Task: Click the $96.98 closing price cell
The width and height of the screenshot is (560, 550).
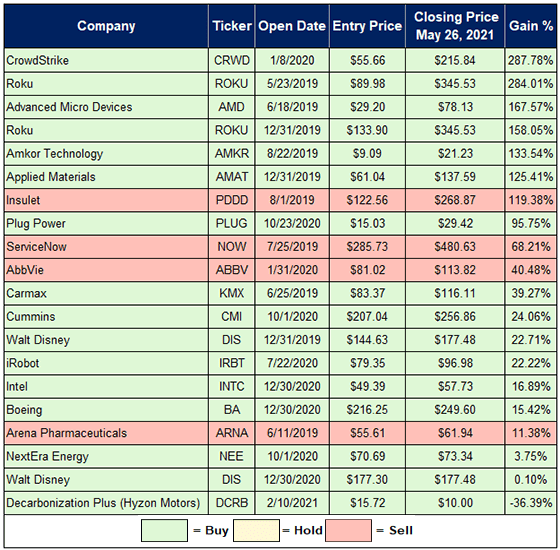Action: click(455, 363)
